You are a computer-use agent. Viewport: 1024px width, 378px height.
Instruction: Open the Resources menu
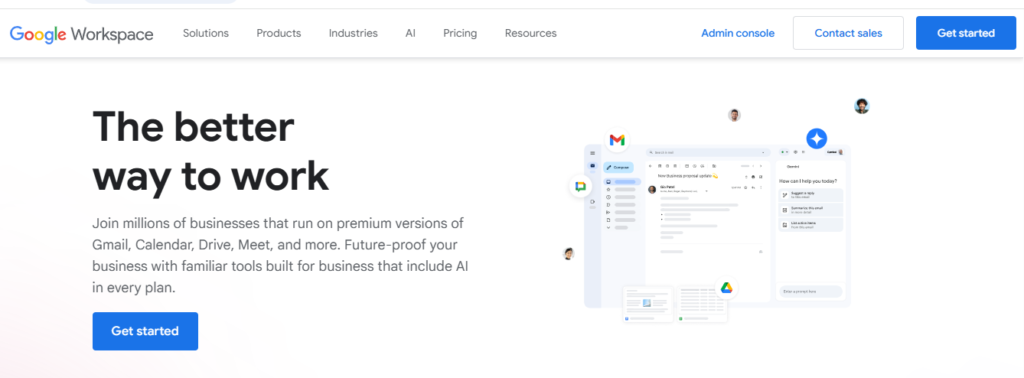531,33
